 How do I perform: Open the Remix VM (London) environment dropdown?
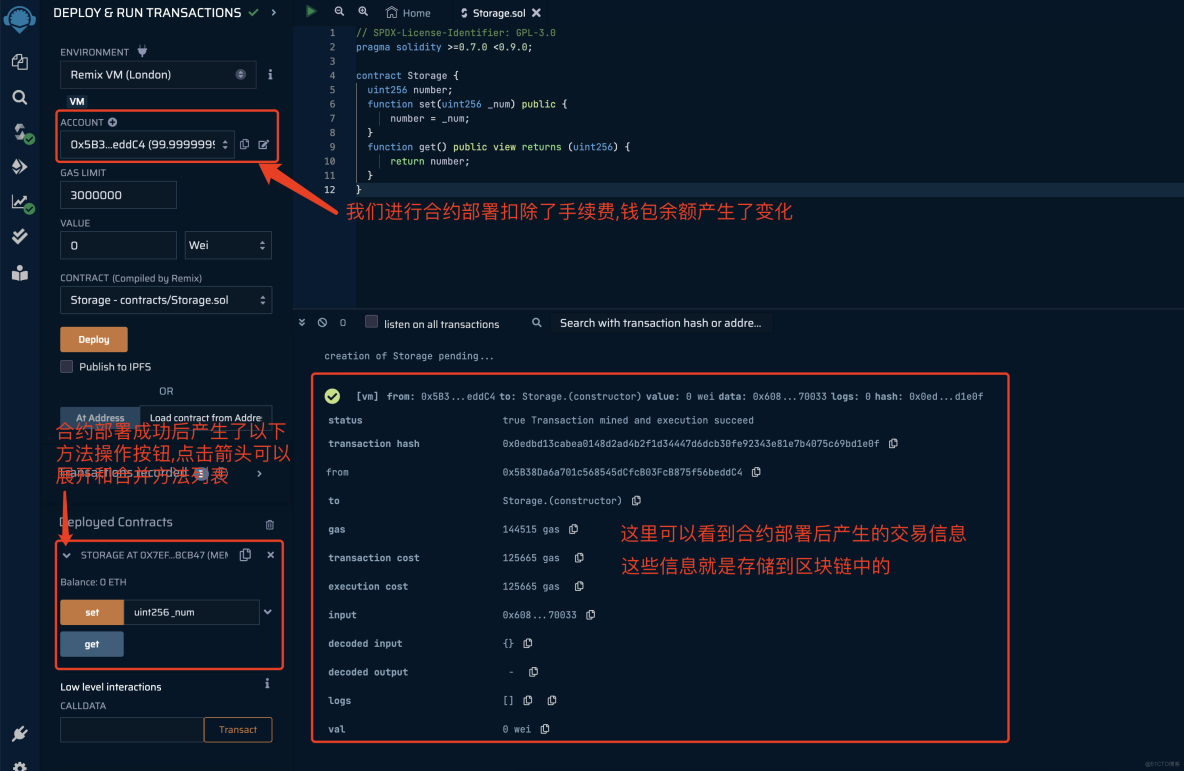(x=158, y=75)
